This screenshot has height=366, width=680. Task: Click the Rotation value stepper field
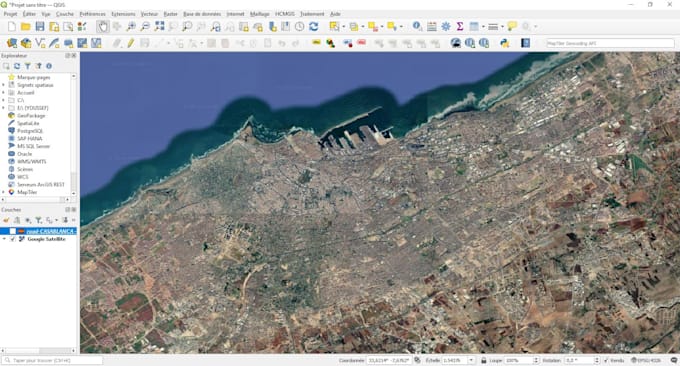click(582, 360)
